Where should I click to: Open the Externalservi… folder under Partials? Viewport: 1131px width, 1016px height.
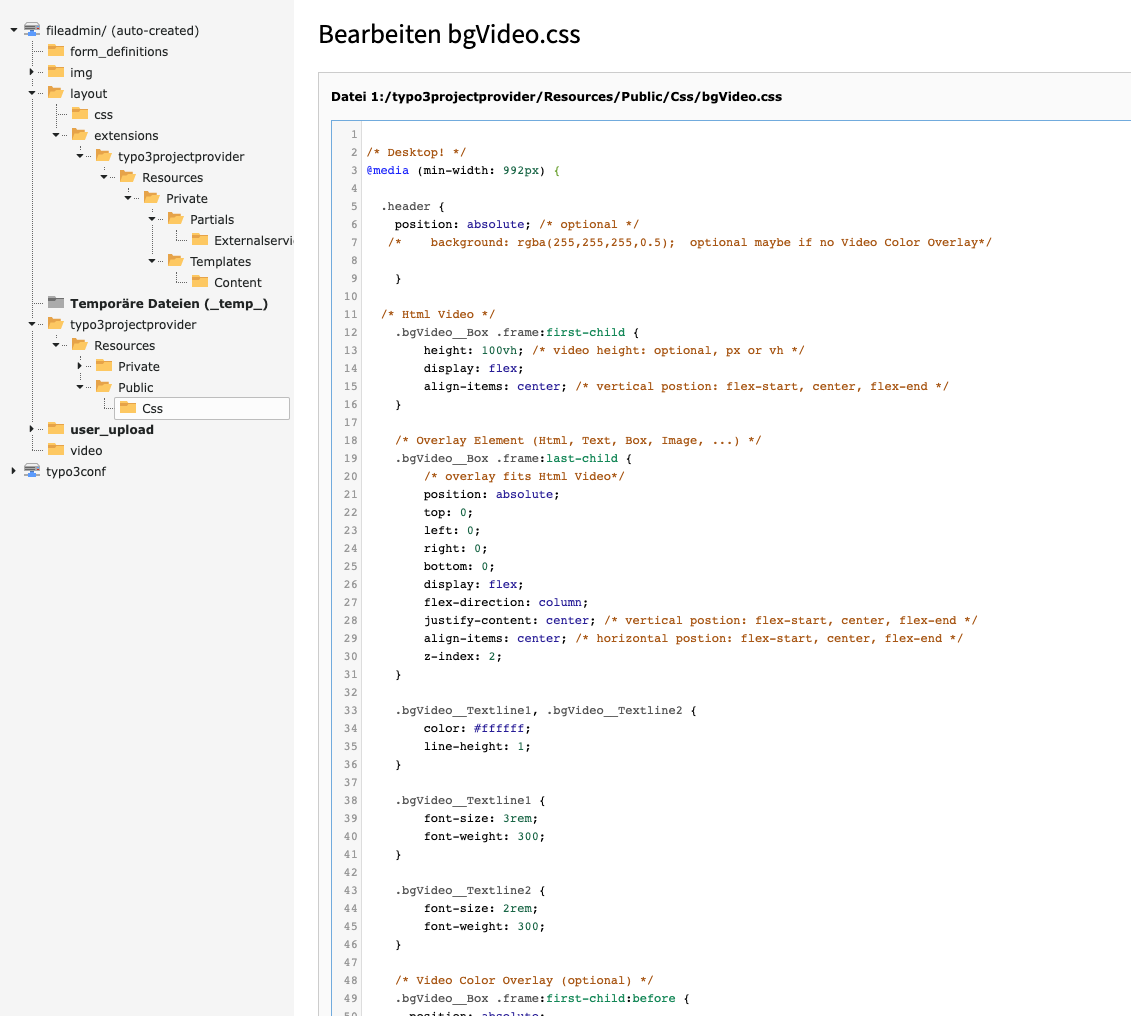[x=252, y=240]
